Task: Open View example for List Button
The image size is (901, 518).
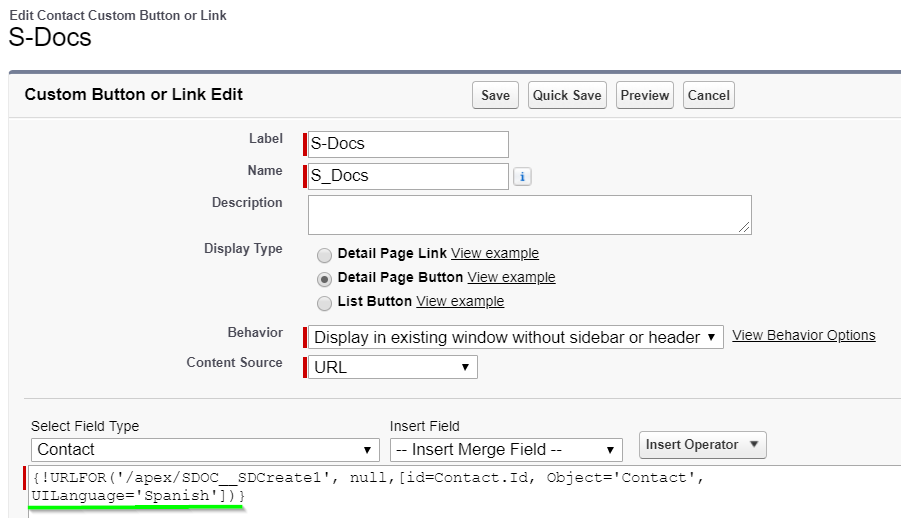Action: [x=460, y=301]
